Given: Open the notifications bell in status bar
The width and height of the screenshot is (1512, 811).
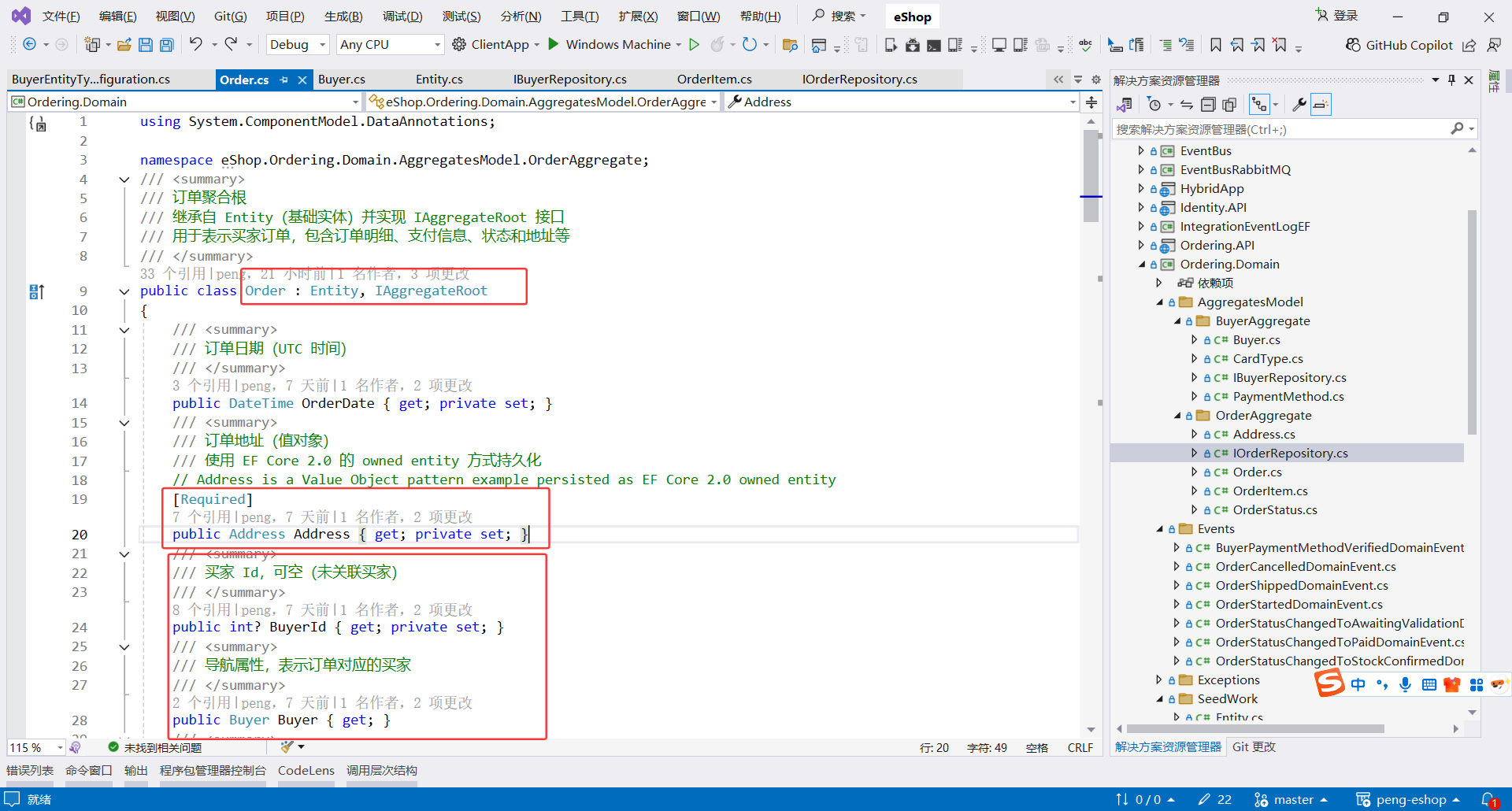Looking at the screenshot, I should point(1489,799).
